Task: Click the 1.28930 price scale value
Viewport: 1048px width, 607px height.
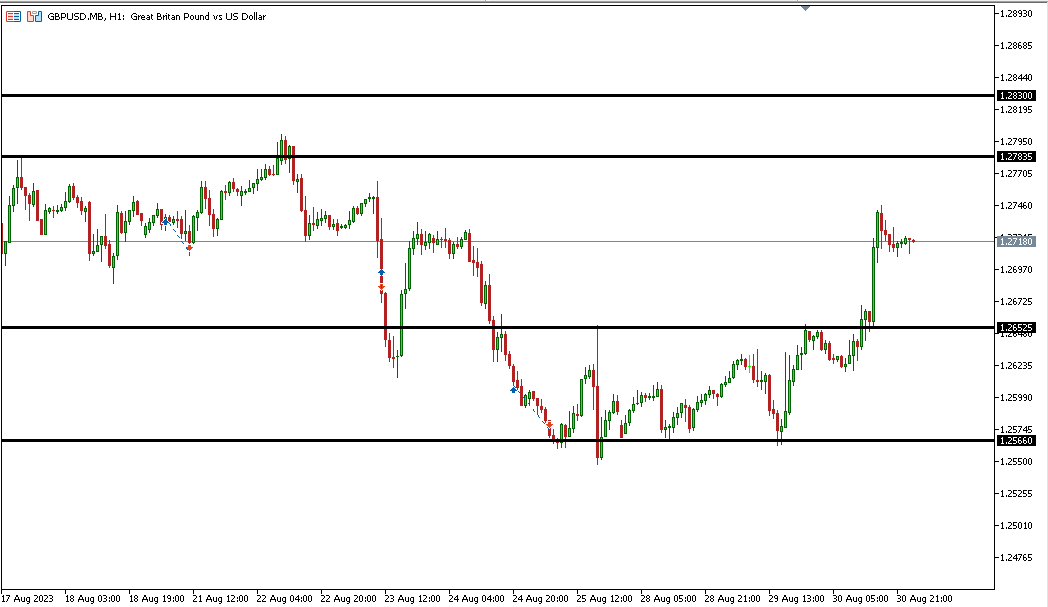Action: (1016, 13)
